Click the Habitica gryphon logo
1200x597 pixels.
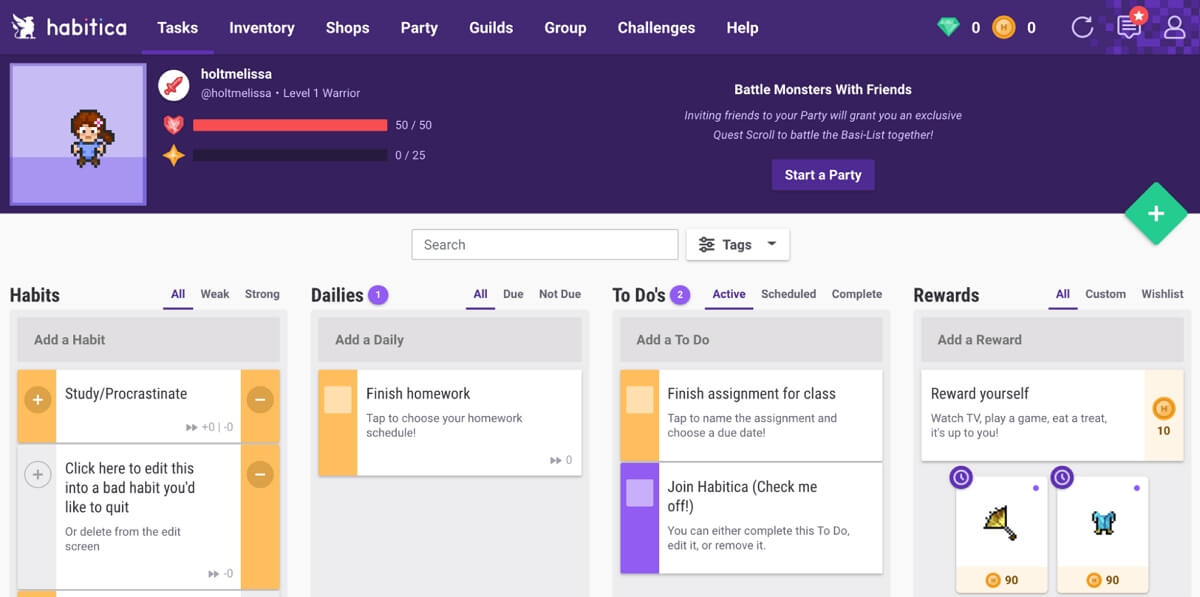[25, 27]
